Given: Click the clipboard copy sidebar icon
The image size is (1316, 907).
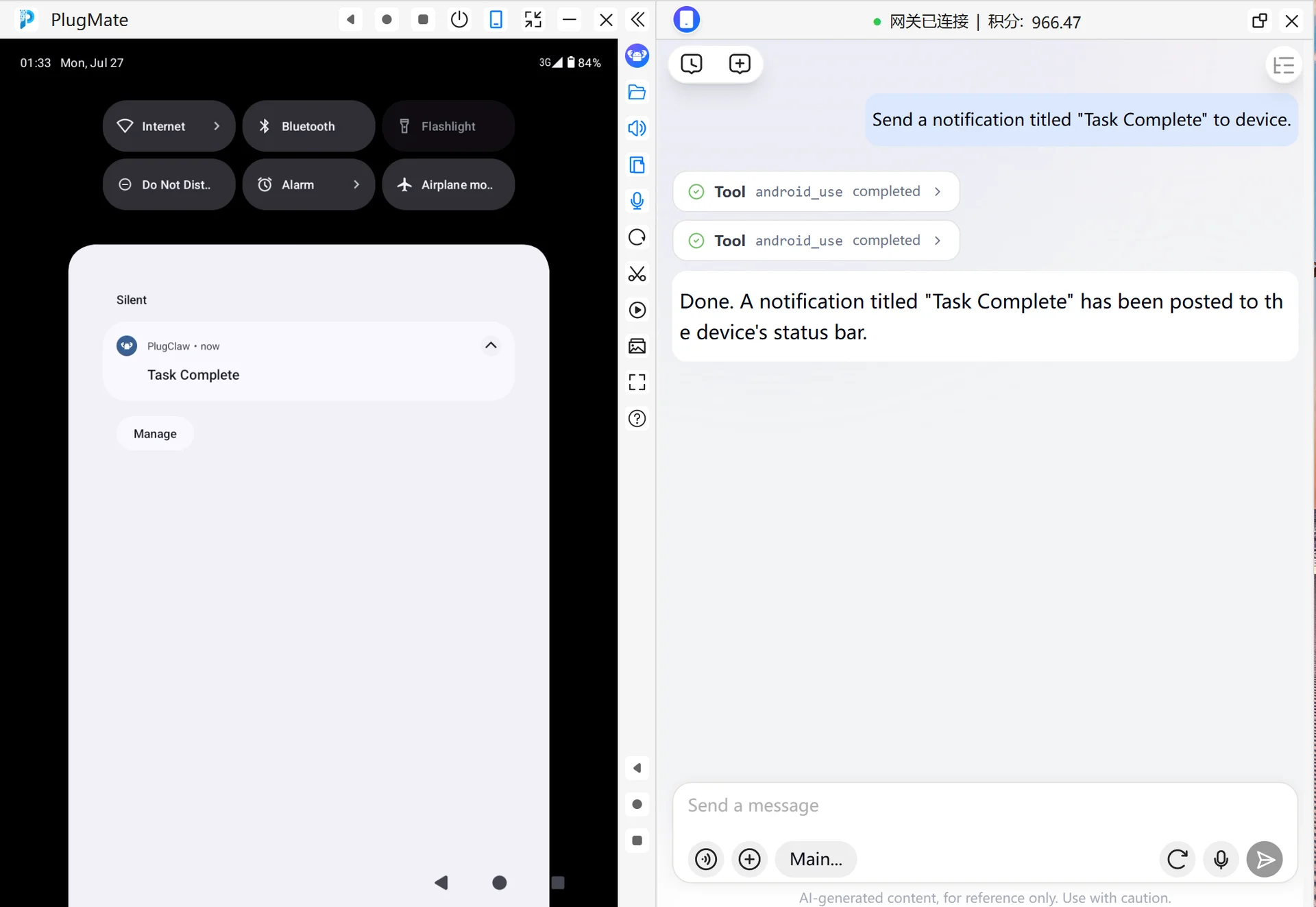Looking at the screenshot, I should point(637,165).
